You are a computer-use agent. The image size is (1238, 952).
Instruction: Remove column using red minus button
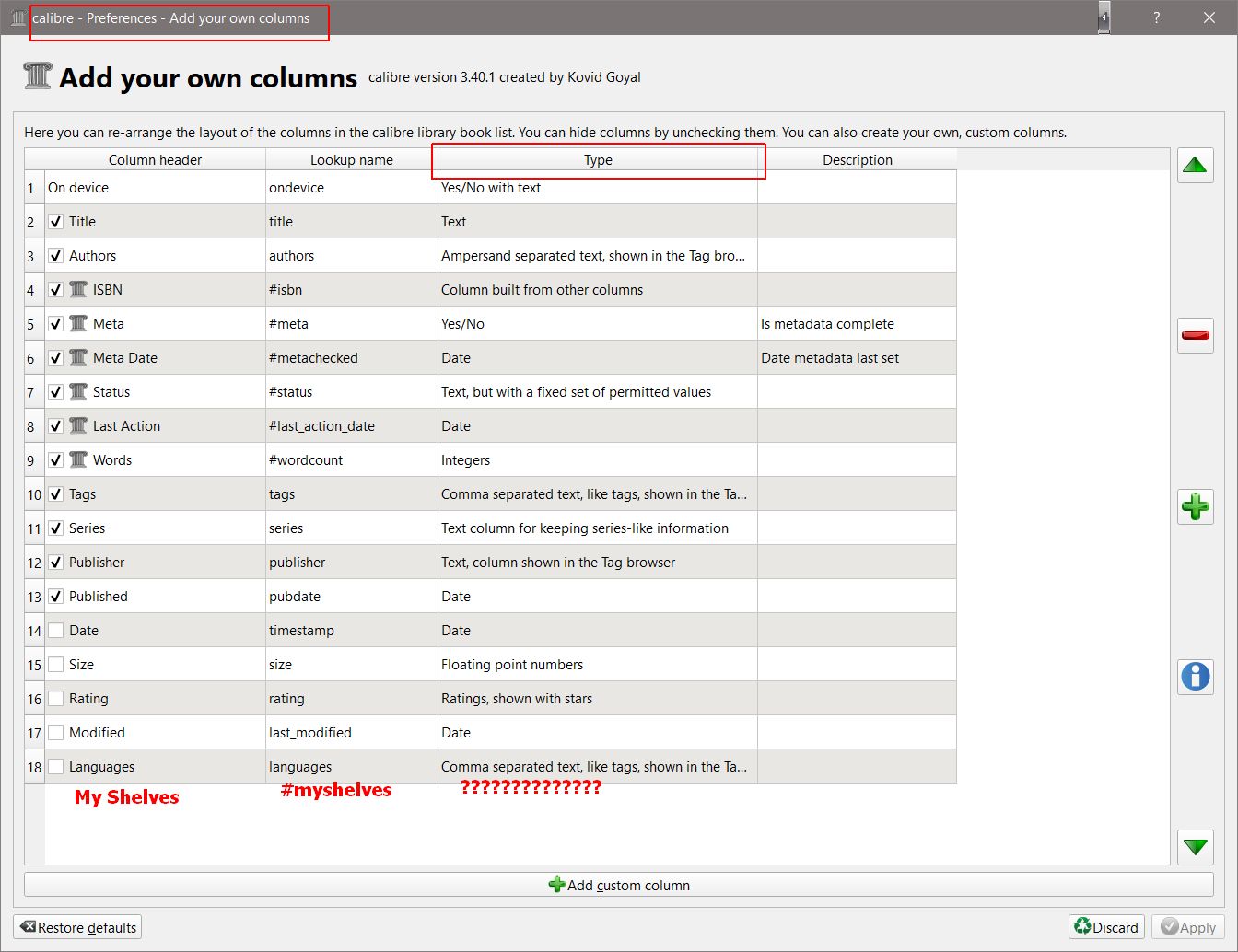pyautogui.click(x=1195, y=335)
